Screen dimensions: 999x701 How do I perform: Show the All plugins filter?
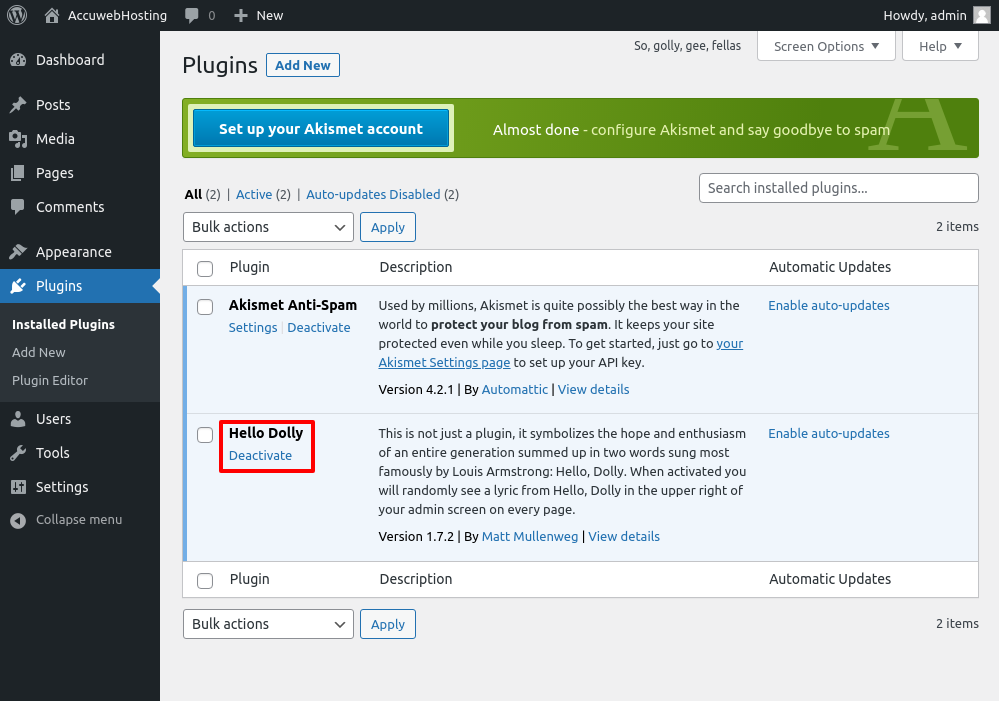(x=193, y=194)
